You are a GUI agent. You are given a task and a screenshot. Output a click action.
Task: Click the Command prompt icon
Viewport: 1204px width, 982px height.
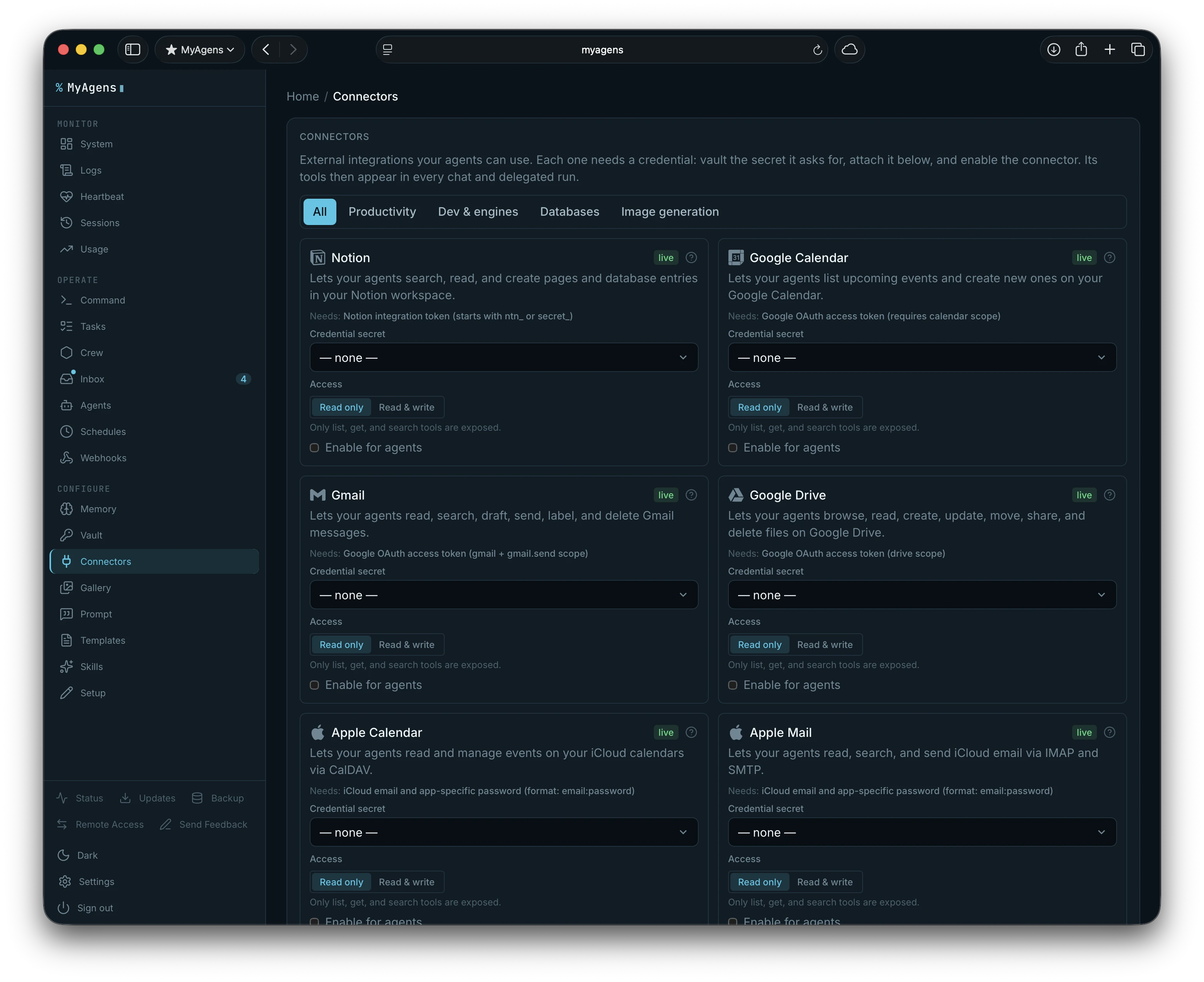point(66,300)
